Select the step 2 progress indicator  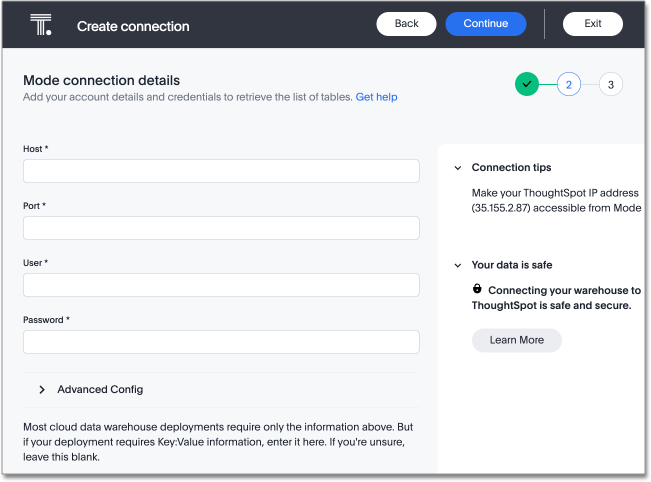pos(569,84)
